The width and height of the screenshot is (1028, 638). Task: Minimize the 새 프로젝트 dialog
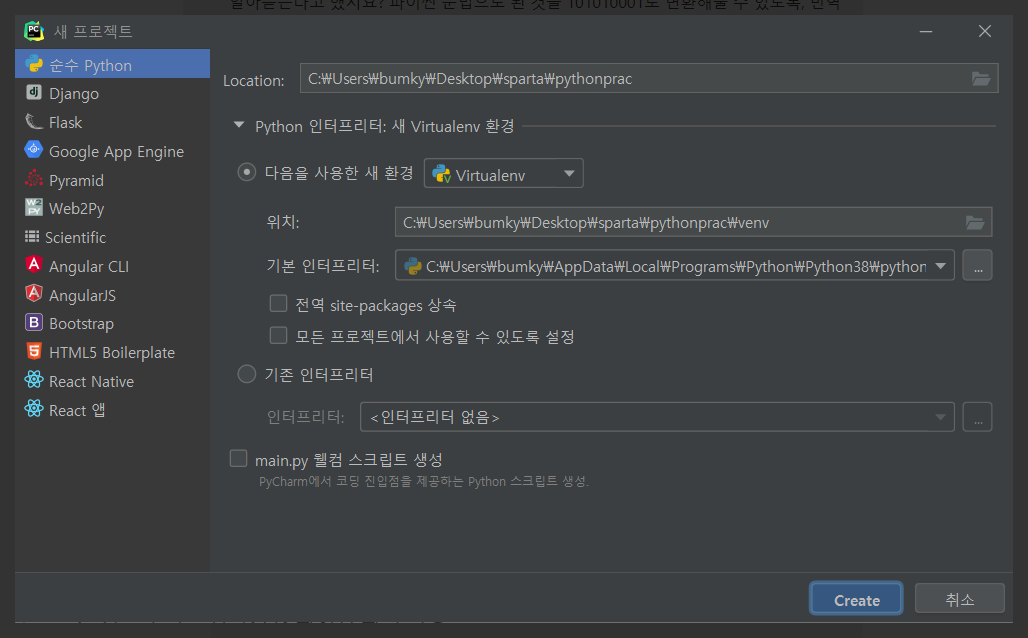point(926,31)
